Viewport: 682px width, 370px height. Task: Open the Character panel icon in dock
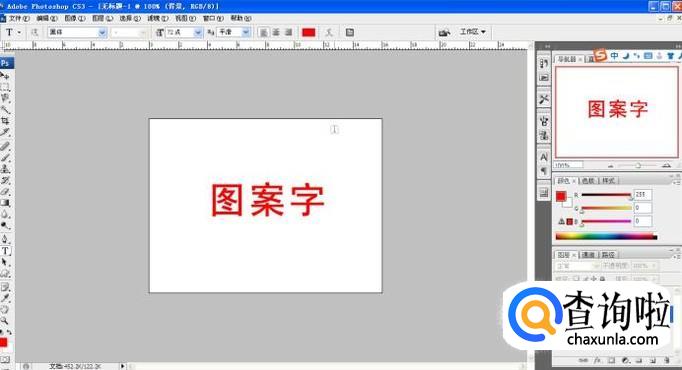pyautogui.click(x=544, y=157)
